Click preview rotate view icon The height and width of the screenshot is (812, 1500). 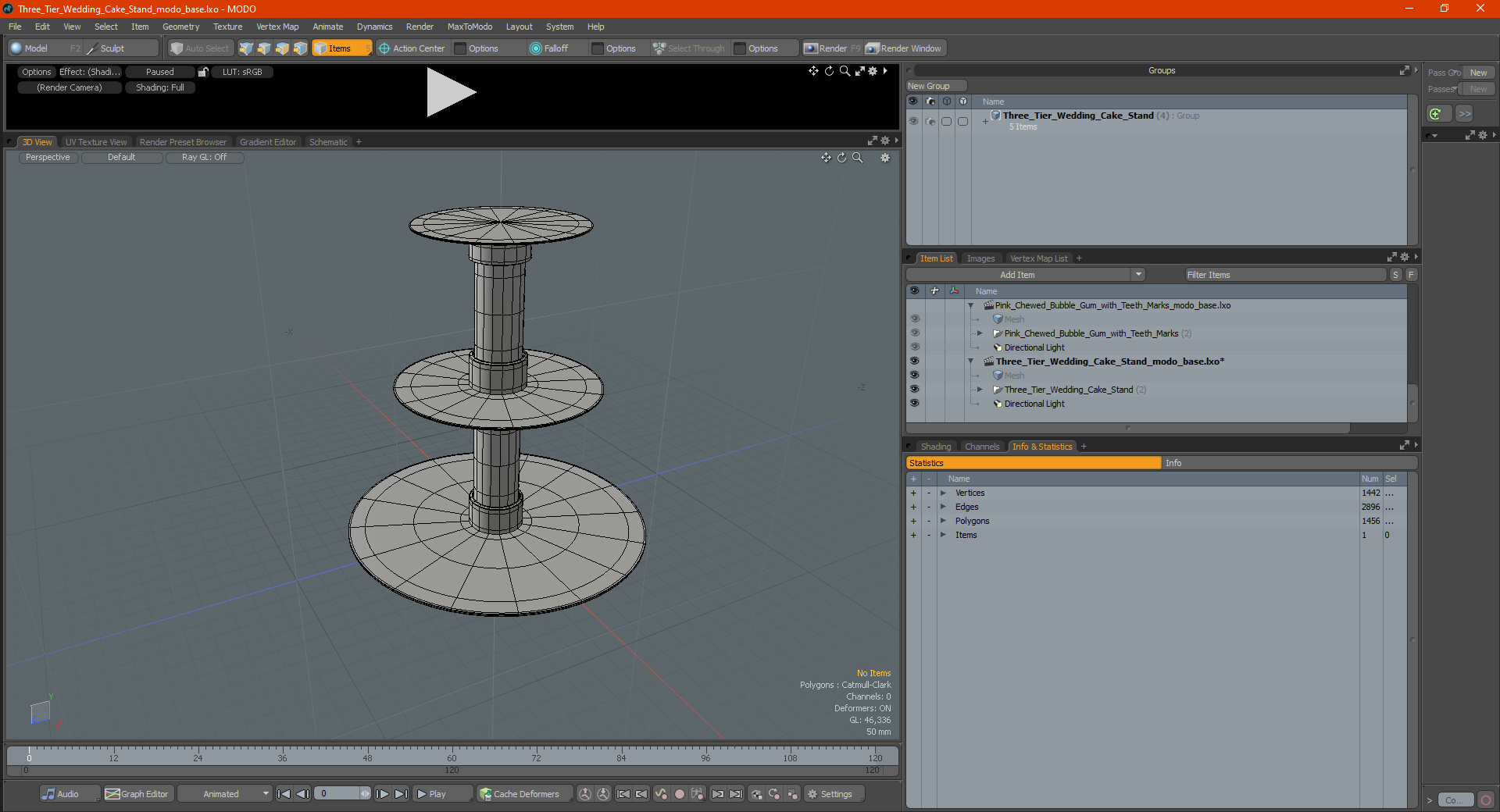click(x=829, y=71)
